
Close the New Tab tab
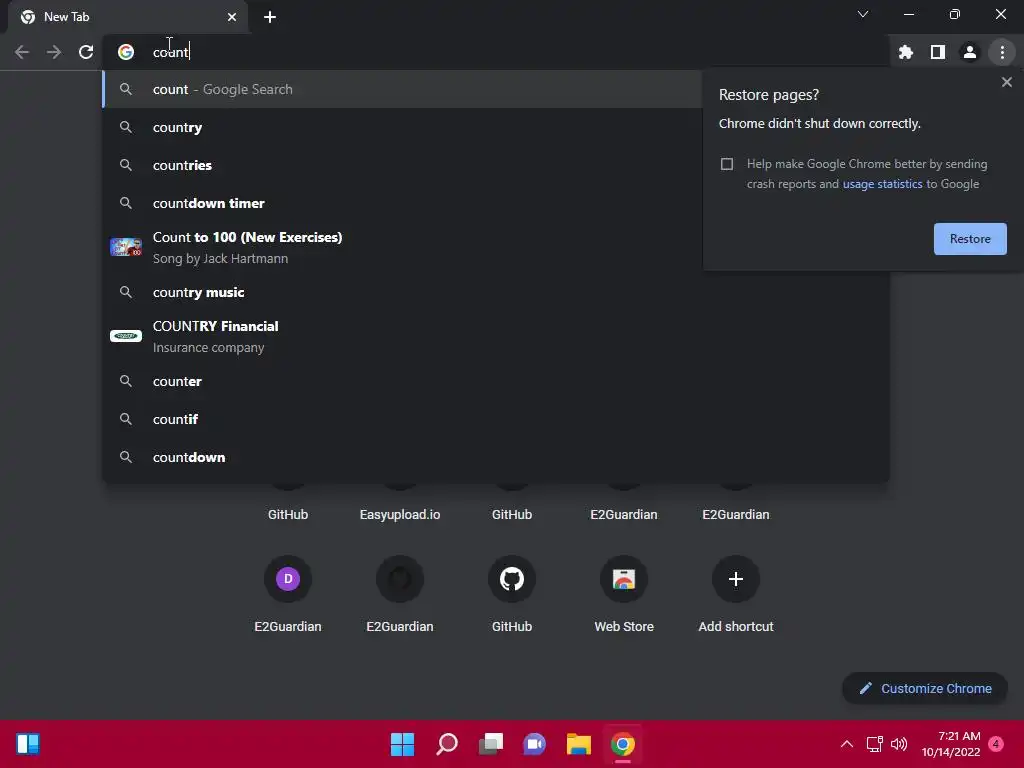point(232,17)
